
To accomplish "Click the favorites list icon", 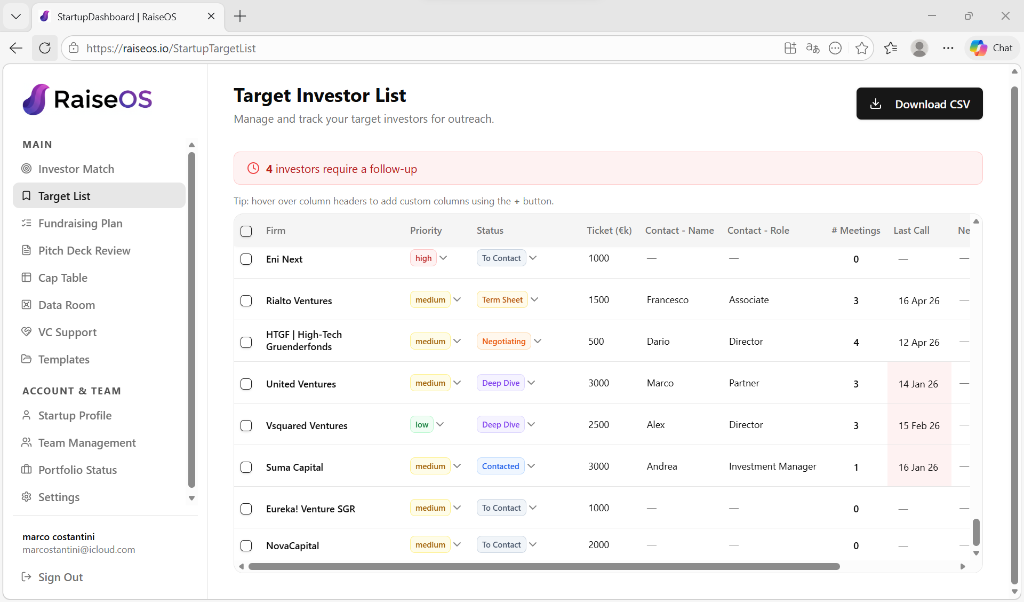I will pyautogui.click(x=890, y=48).
